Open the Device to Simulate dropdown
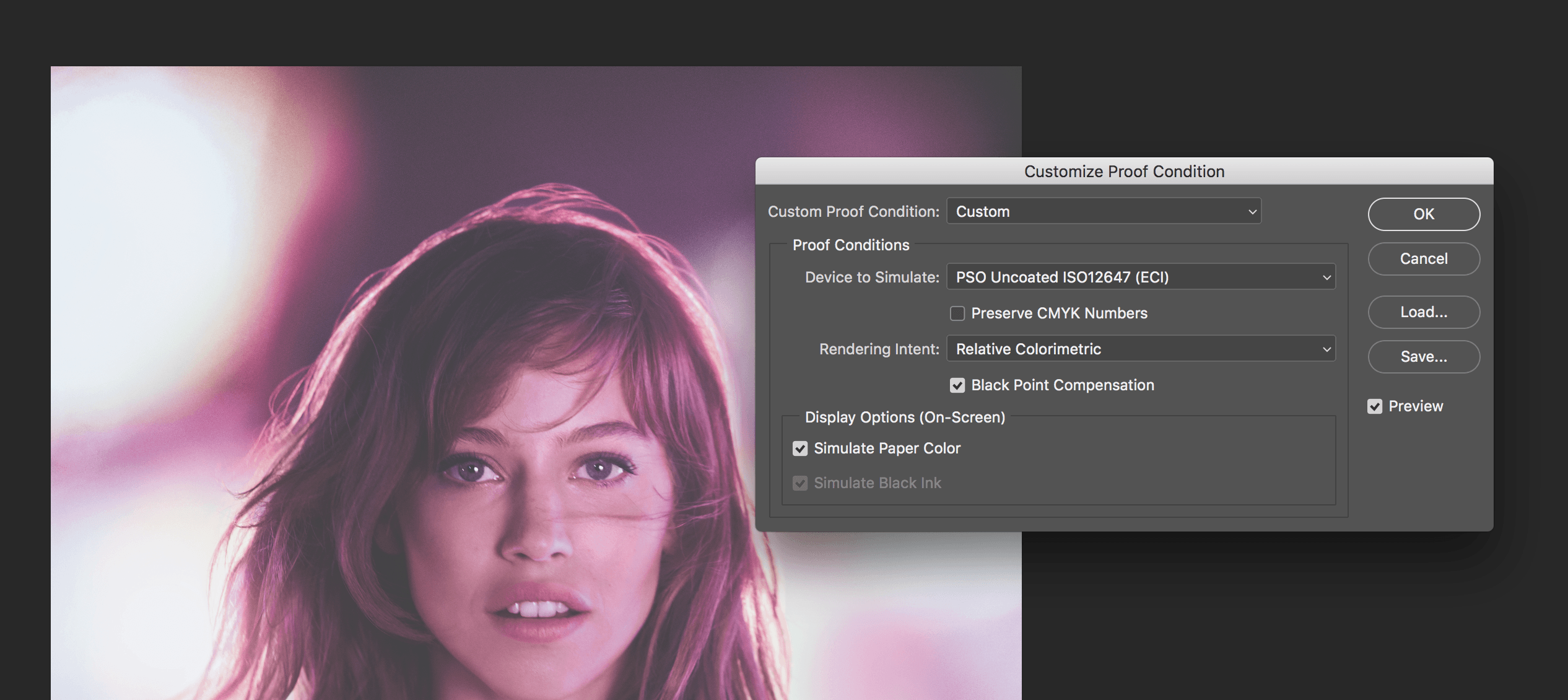 1141,277
